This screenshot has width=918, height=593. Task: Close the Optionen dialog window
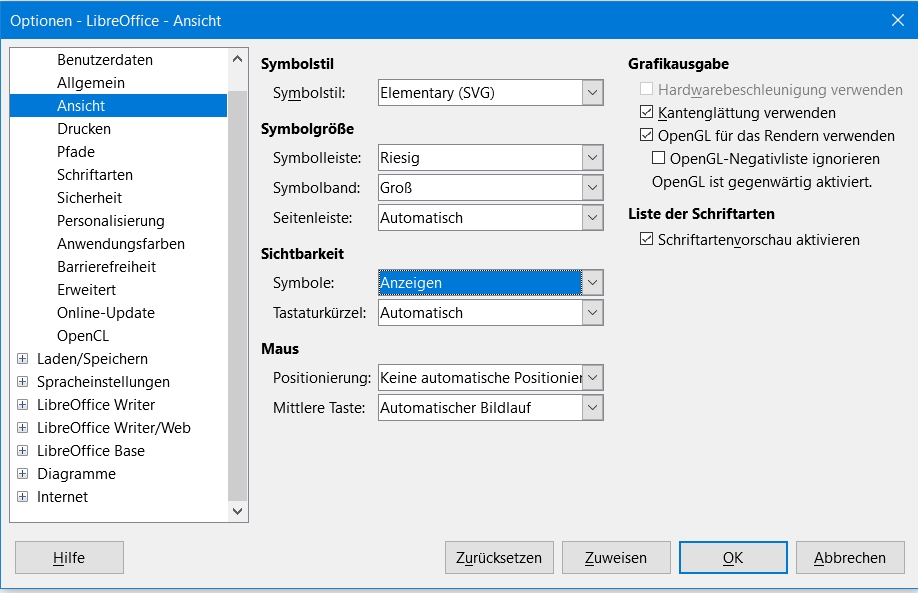point(898,20)
